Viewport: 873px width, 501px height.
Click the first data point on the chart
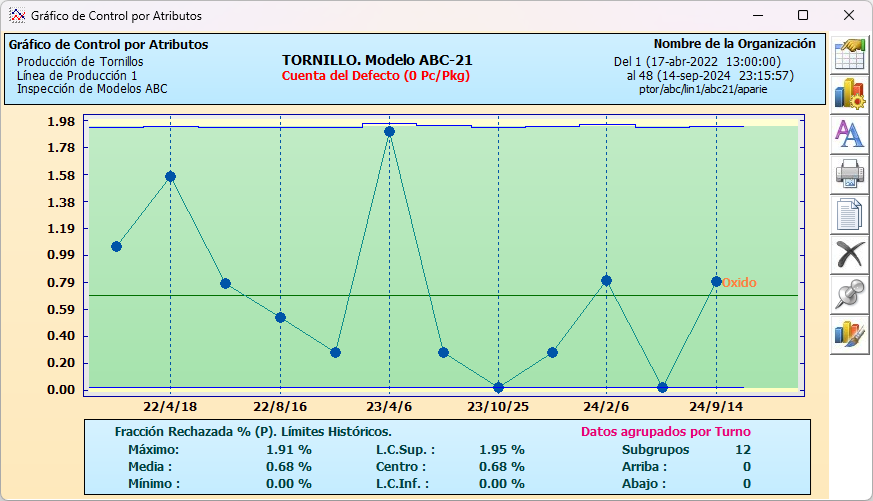tap(116, 246)
